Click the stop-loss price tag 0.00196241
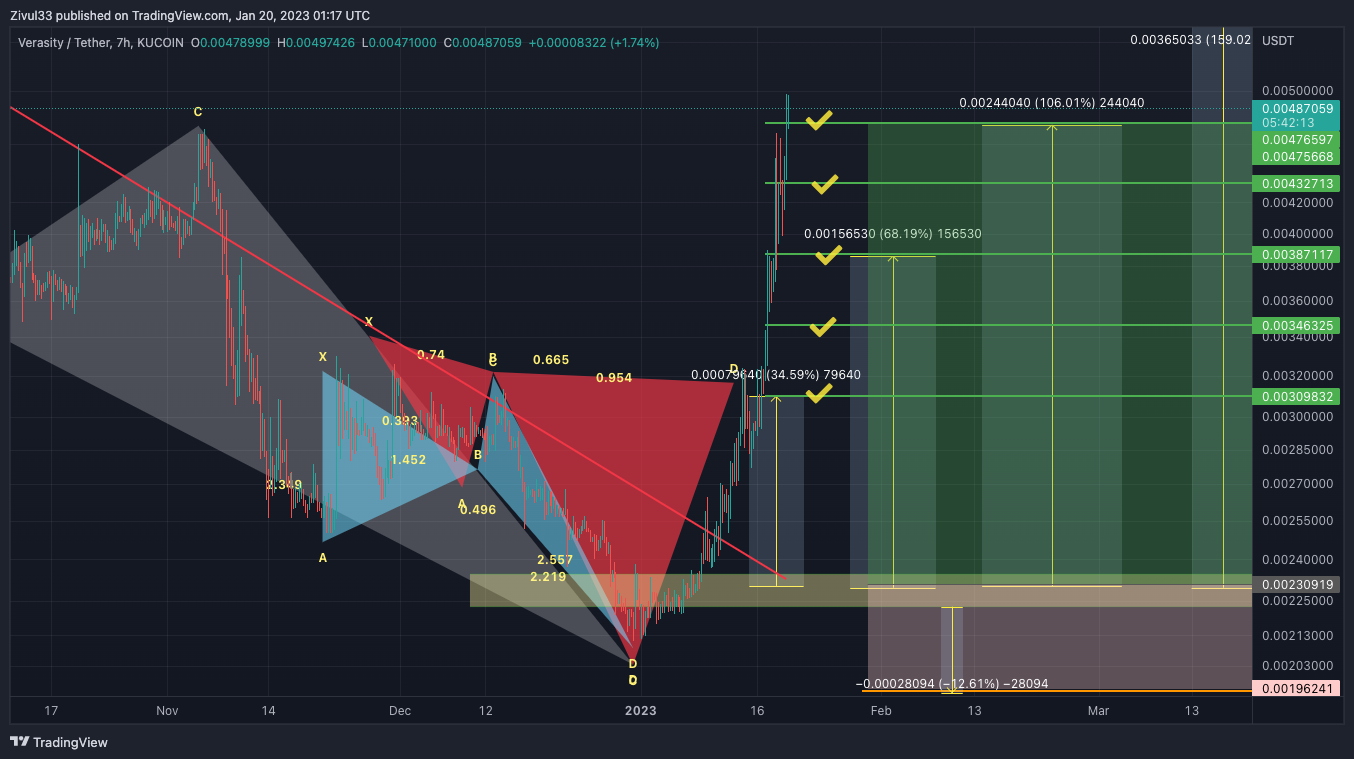This screenshot has height=759, width=1354. click(x=1297, y=689)
